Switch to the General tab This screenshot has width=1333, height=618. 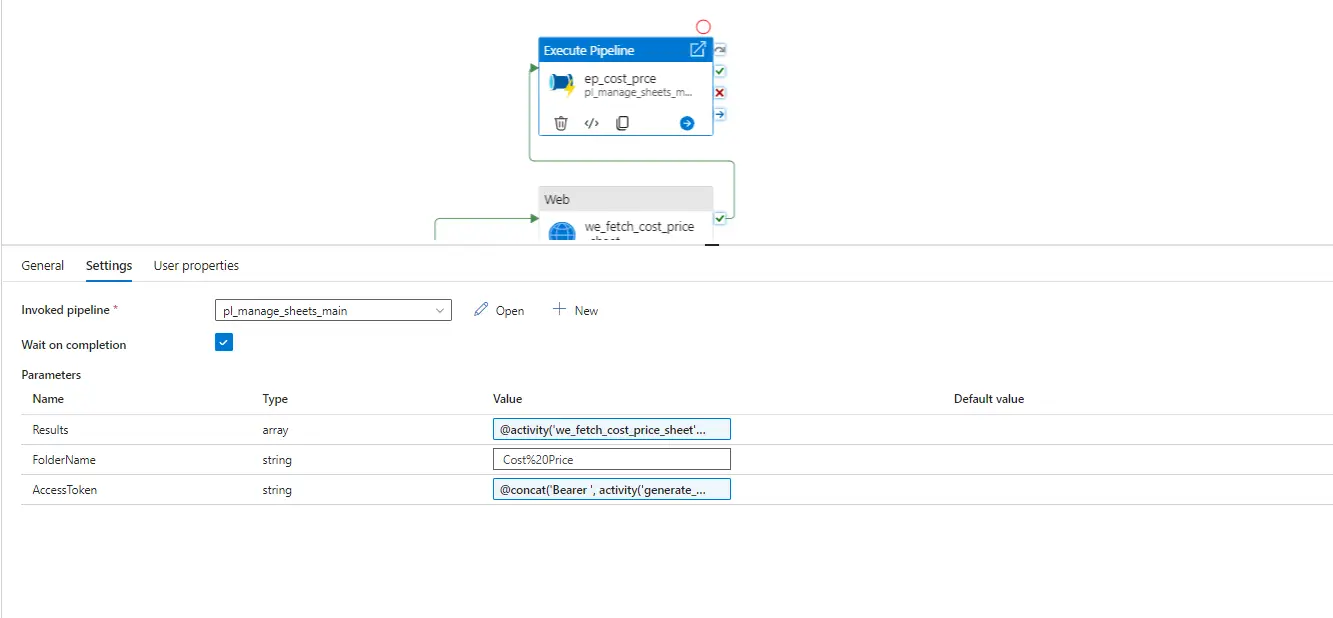tap(42, 265)
